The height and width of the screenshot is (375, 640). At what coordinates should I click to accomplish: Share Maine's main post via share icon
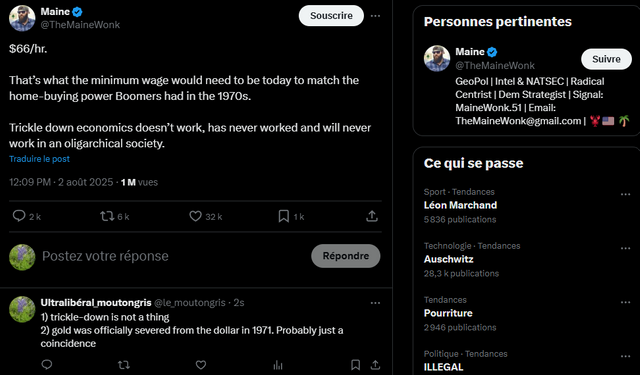[372, 216]
